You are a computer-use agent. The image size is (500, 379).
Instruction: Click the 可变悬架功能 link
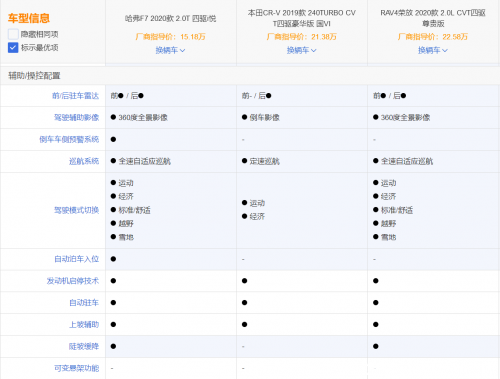(76, 368)
